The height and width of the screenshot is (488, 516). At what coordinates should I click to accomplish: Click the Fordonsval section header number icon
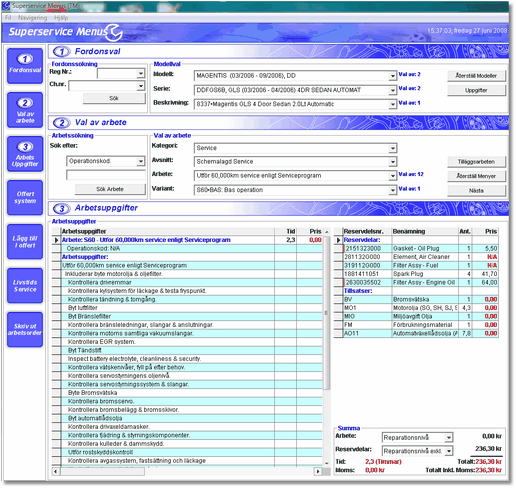click(62, 51)
